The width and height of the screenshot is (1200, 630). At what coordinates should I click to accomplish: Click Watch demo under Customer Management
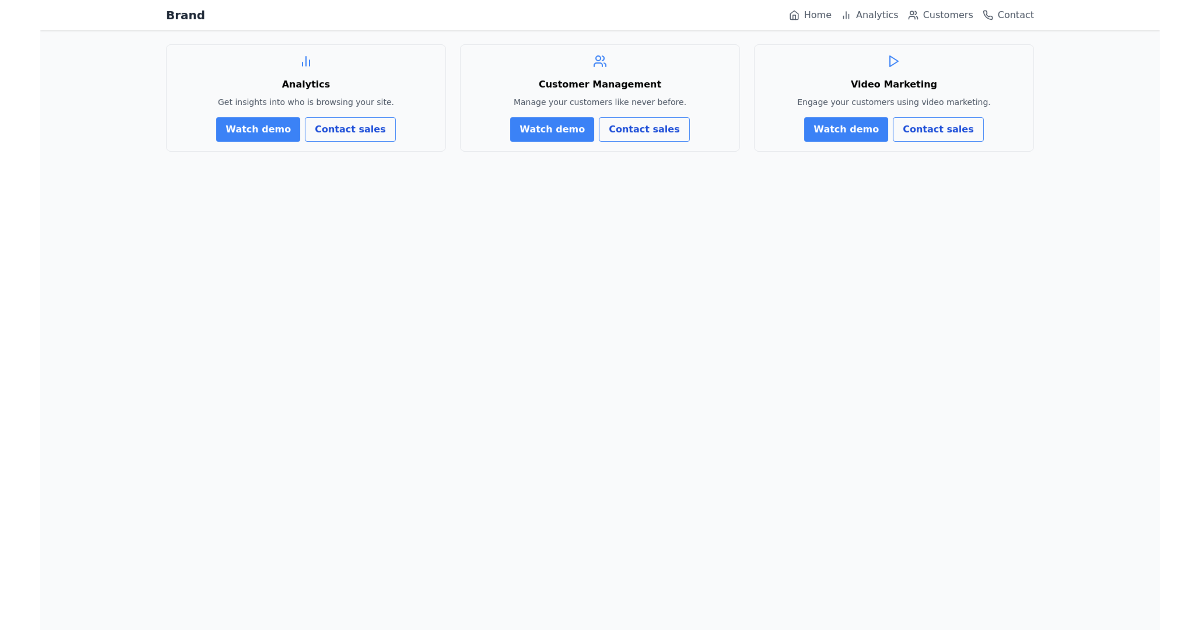(x=552, y=129)
